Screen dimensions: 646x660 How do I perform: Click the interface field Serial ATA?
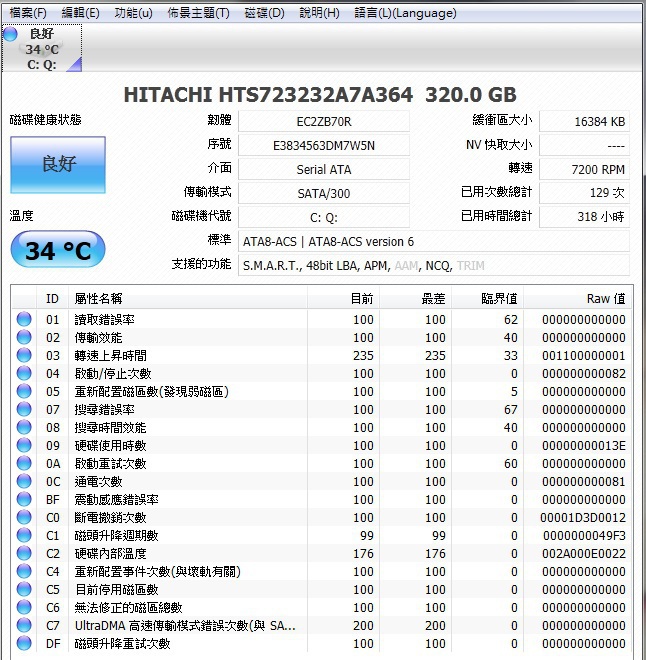click(x=324, y=169)
